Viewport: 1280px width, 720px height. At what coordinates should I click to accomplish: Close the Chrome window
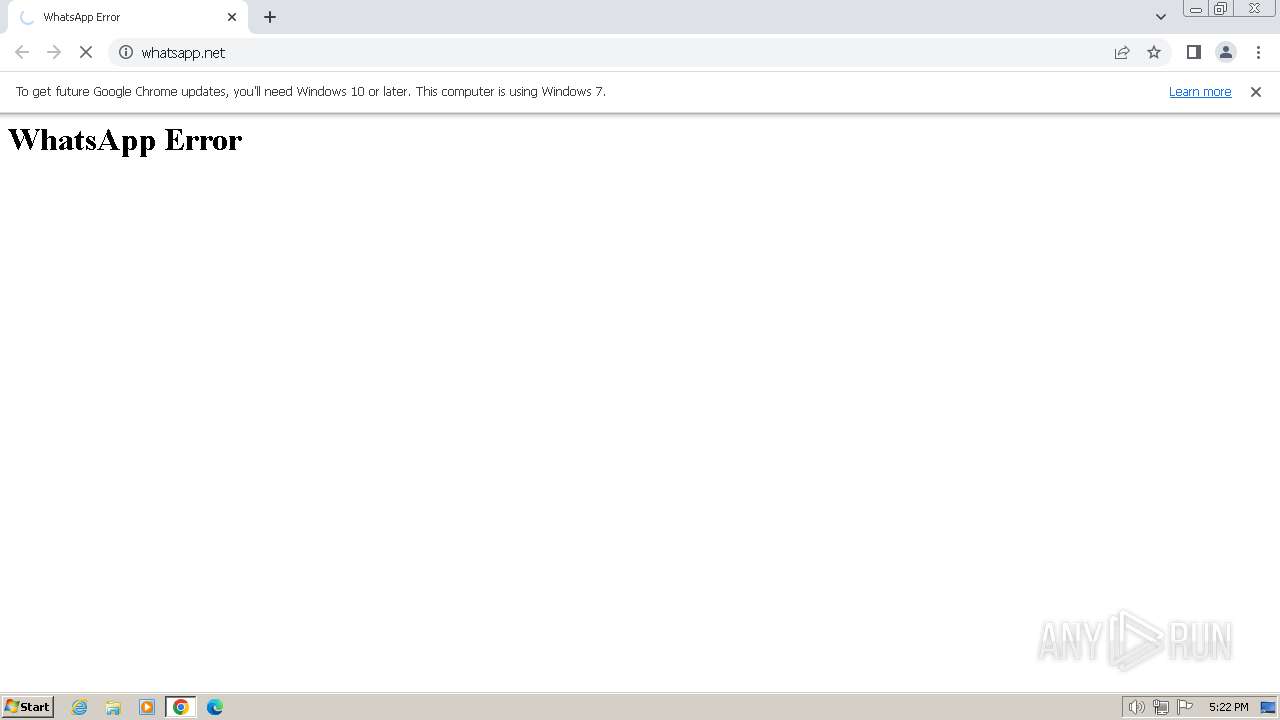point(1254,9)
